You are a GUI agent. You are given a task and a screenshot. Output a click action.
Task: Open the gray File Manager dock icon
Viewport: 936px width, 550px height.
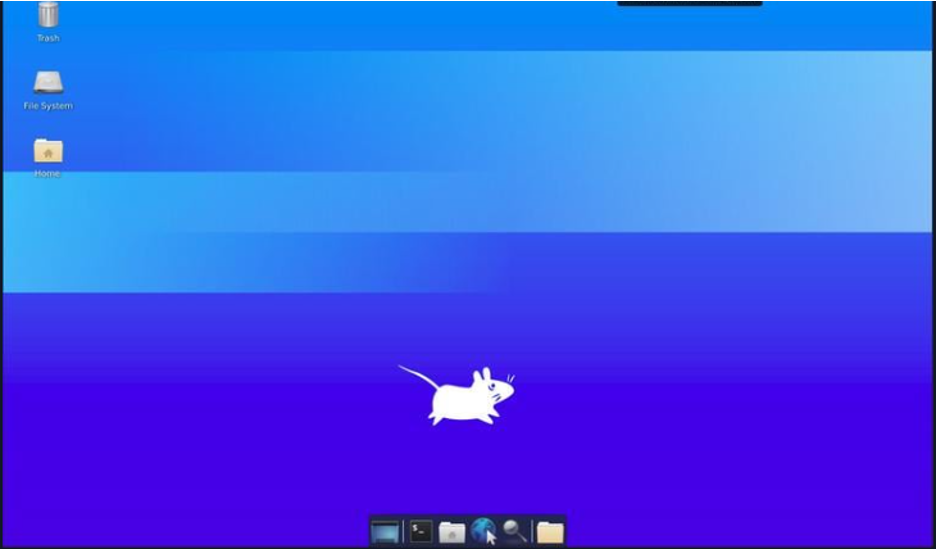pos(452,531)
